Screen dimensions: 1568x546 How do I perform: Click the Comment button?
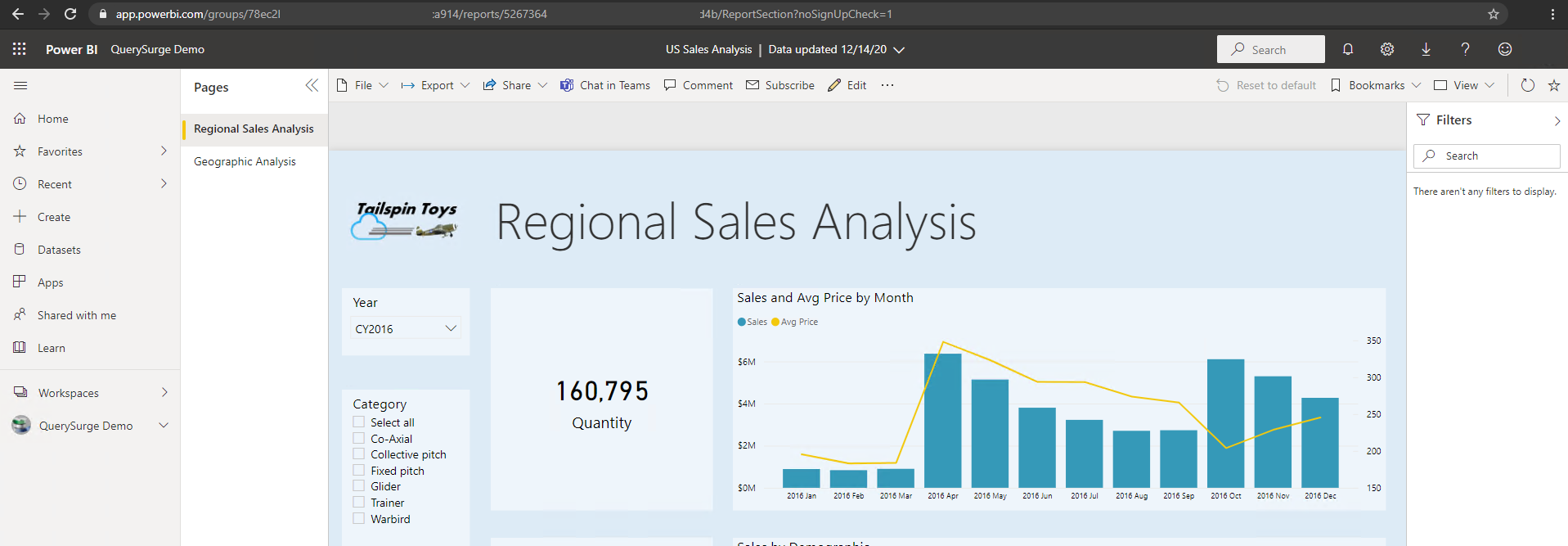tap(699, 85)
